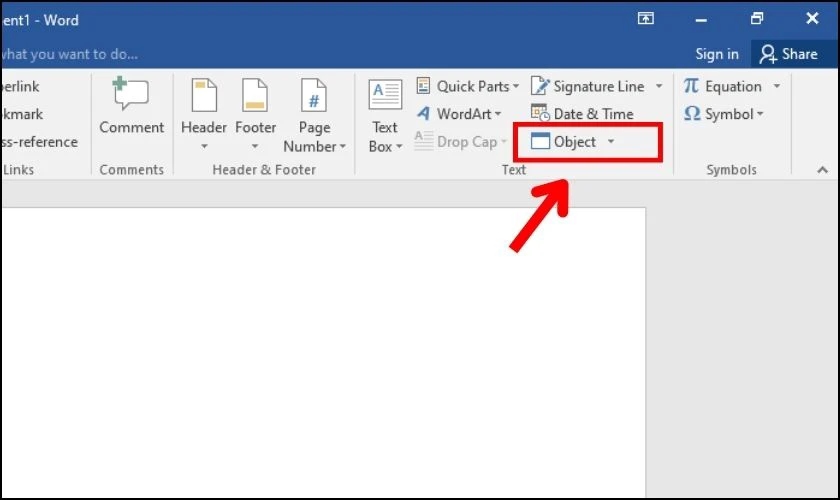Open the Quick Parts icon

(423, 85)
